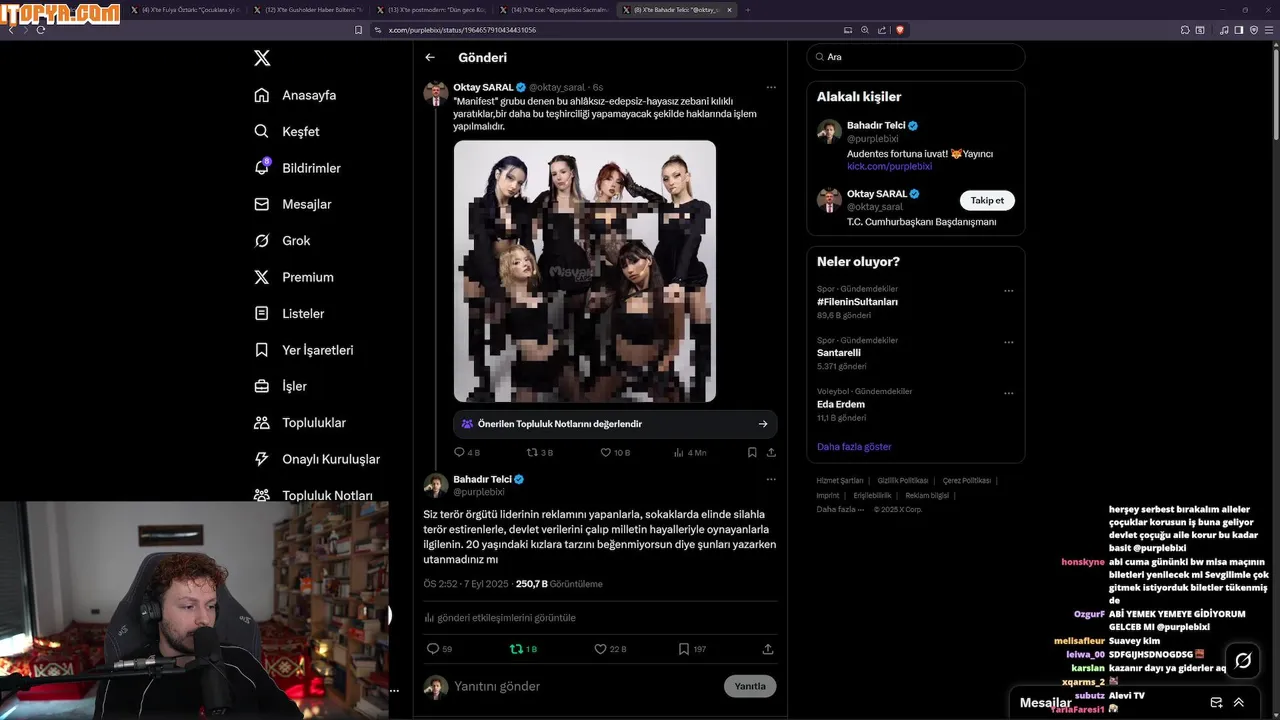Switch to X'te Ece browser tab

click(553, 10)
